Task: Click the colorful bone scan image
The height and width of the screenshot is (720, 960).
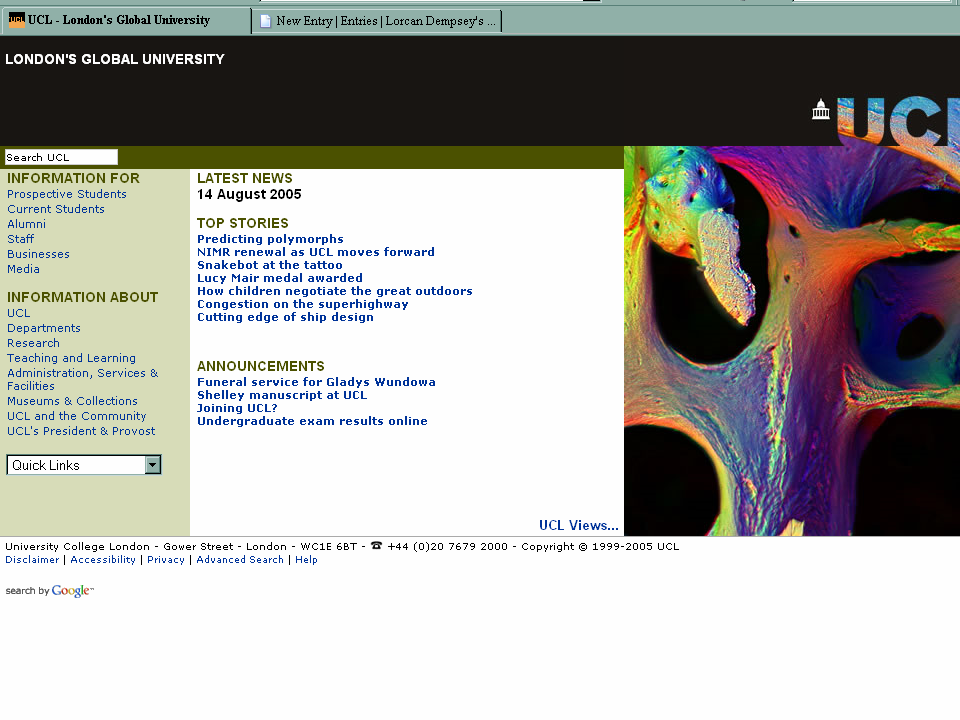Action: pos(792,341)
